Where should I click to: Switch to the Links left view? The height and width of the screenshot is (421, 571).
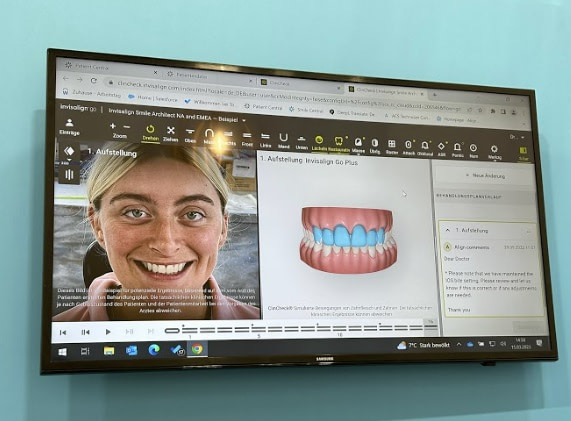tap(265, 141)
